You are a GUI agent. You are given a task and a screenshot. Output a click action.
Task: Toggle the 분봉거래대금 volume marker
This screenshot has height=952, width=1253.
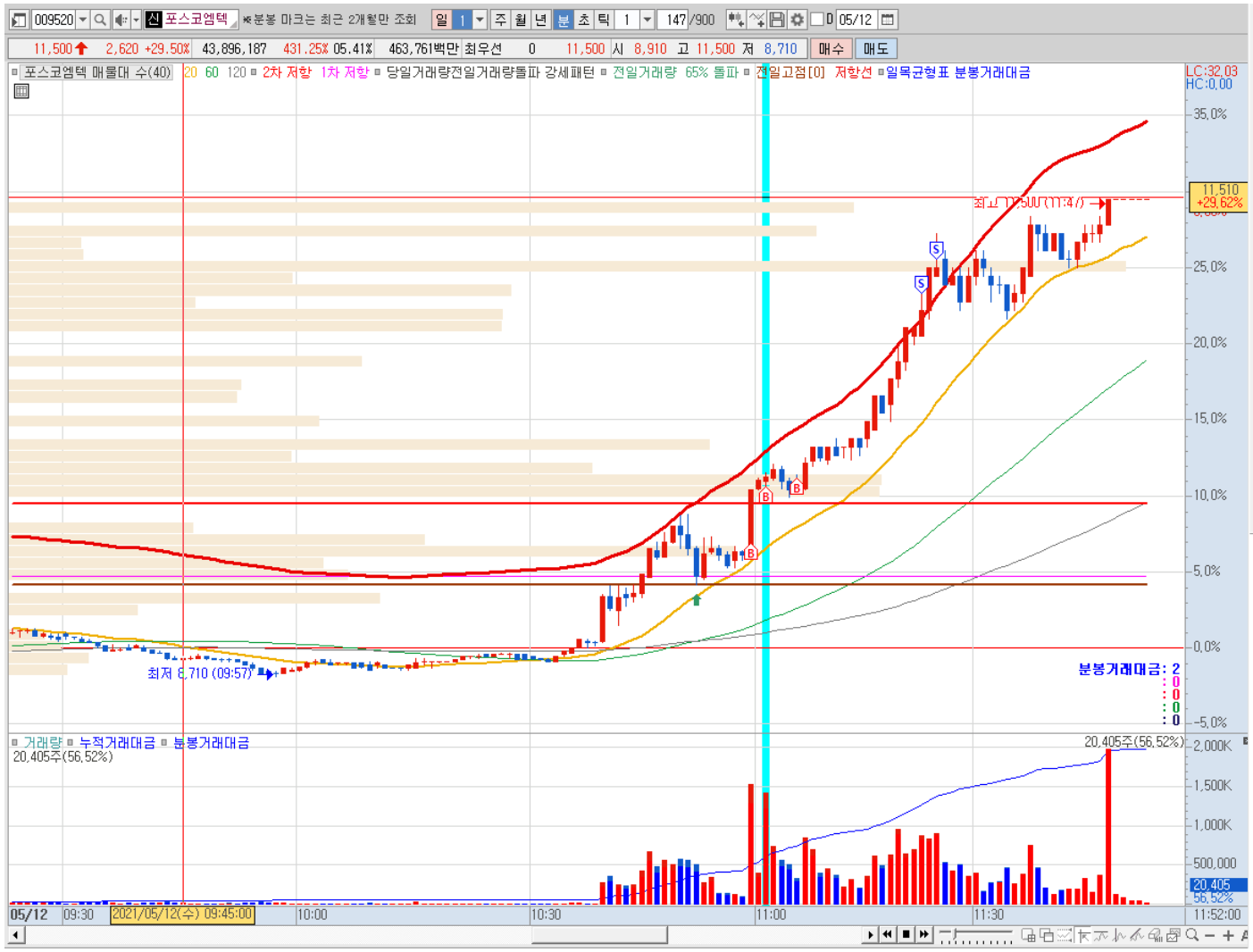163,742
